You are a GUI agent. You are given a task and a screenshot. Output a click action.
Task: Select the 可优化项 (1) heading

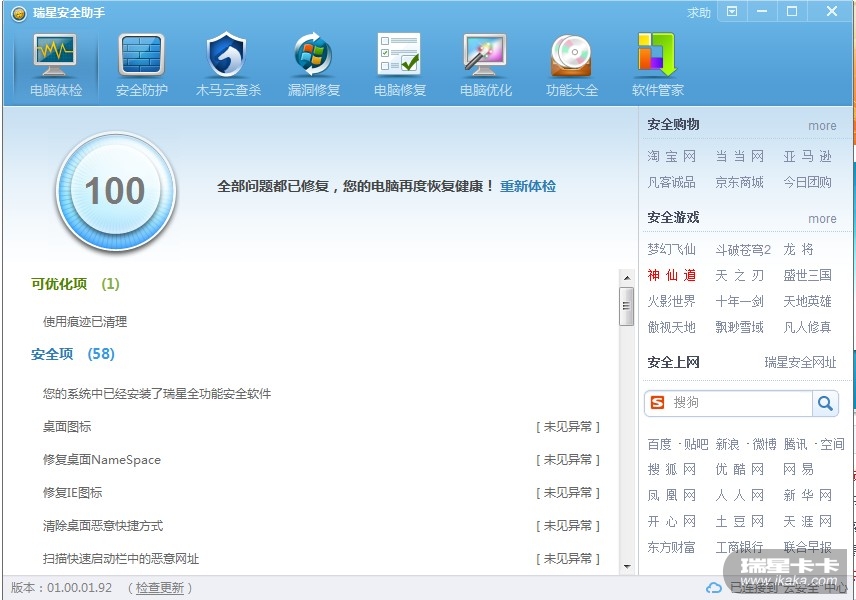75,284
